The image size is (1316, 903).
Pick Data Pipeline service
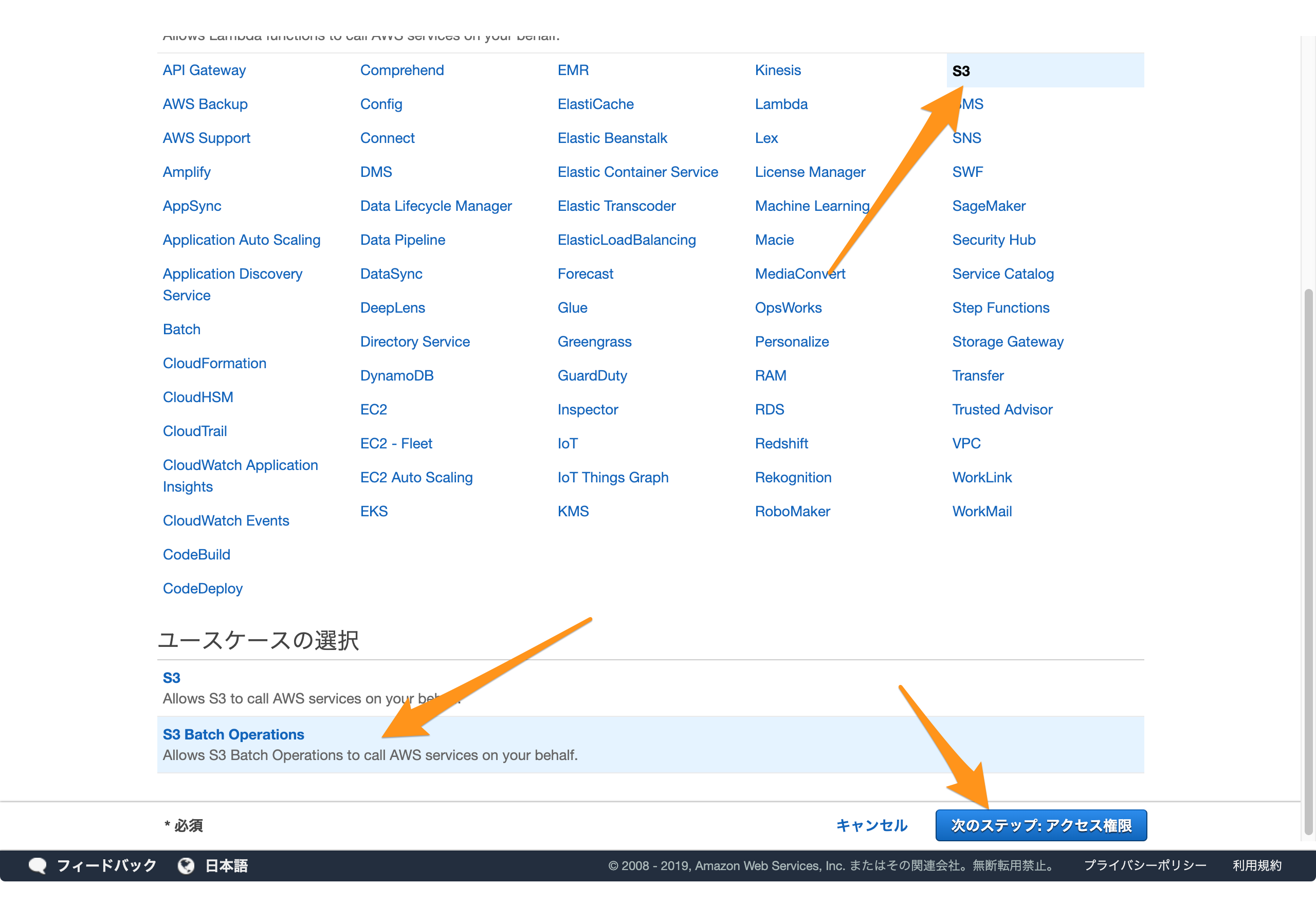coord(402,240)
